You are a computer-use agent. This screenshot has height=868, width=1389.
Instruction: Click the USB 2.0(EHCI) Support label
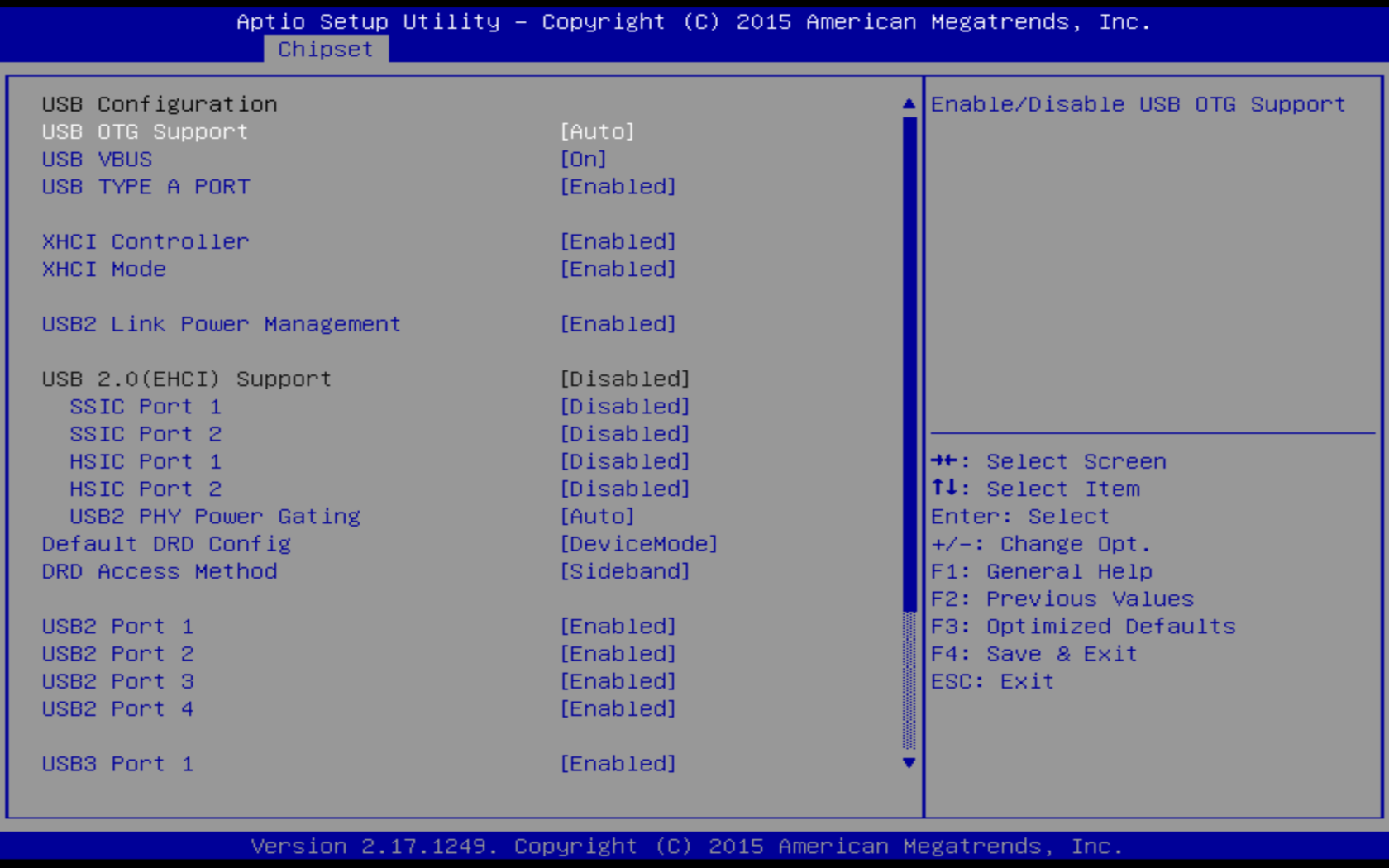[x=187, y=379]
